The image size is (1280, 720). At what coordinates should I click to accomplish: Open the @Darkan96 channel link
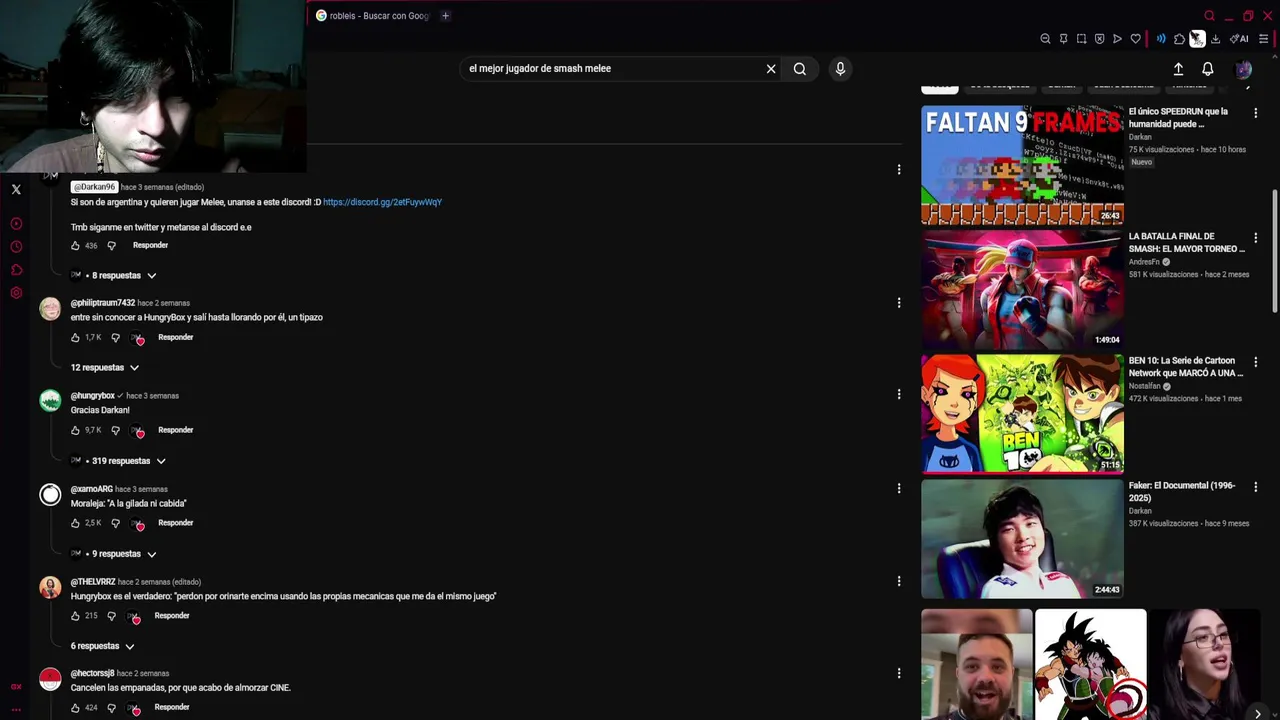click(95, 187)
